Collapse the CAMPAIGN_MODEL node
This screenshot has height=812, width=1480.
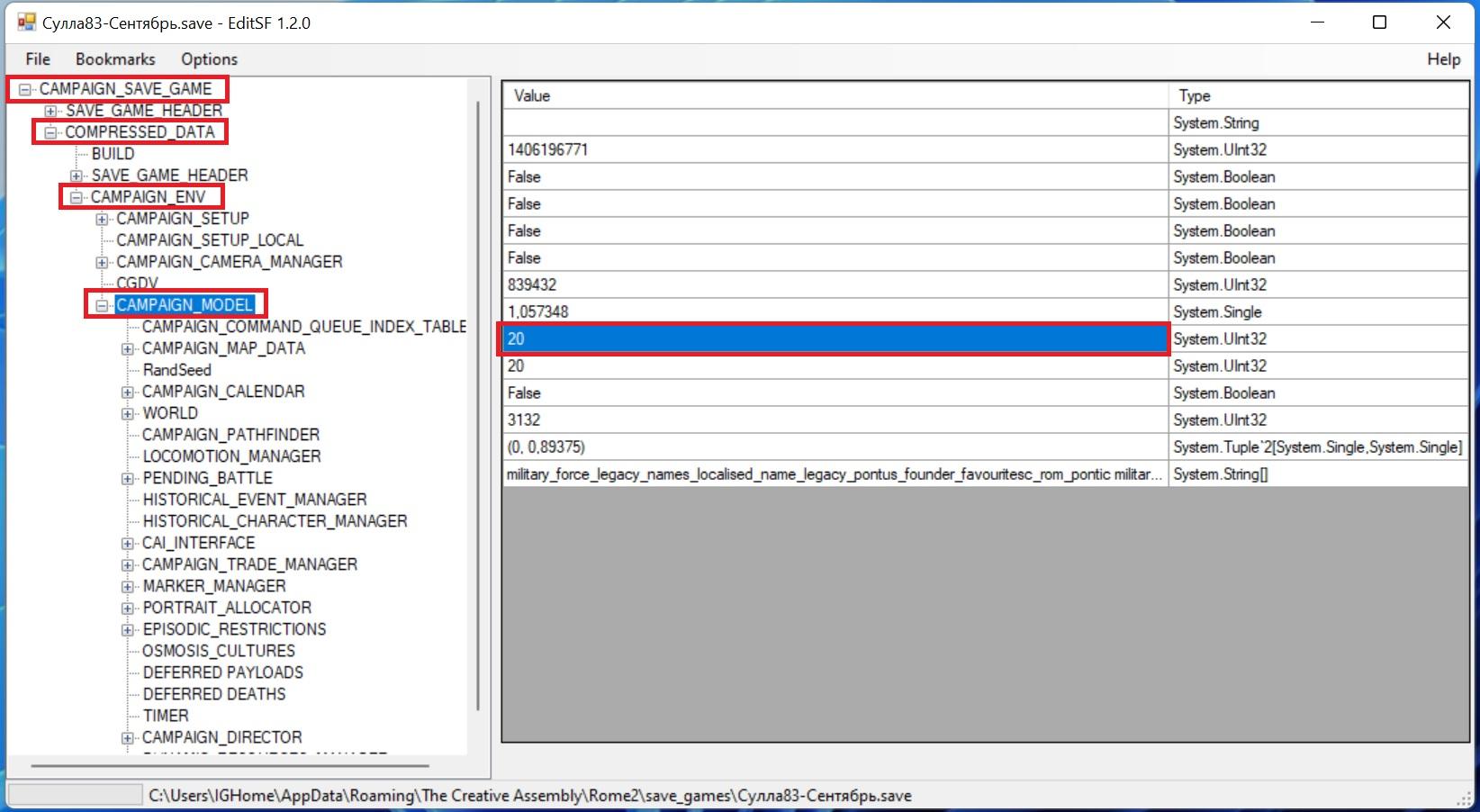pos(103,306)
